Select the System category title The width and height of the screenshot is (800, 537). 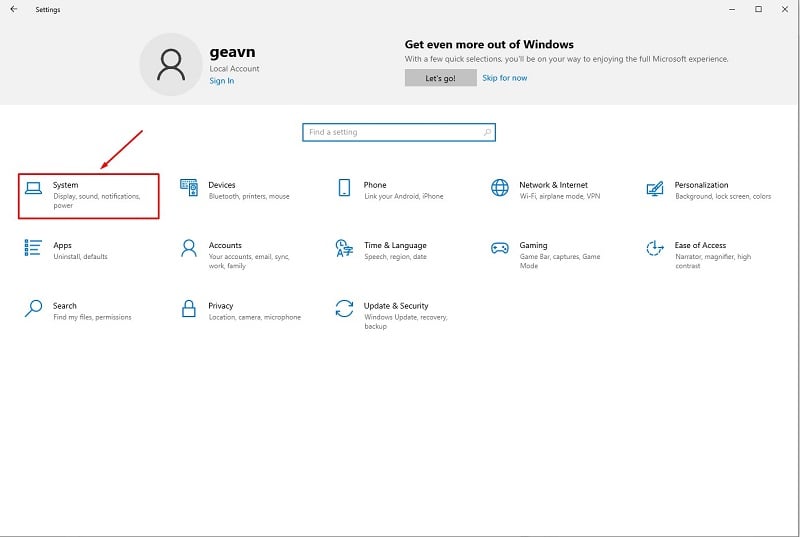tap(65, 185)
